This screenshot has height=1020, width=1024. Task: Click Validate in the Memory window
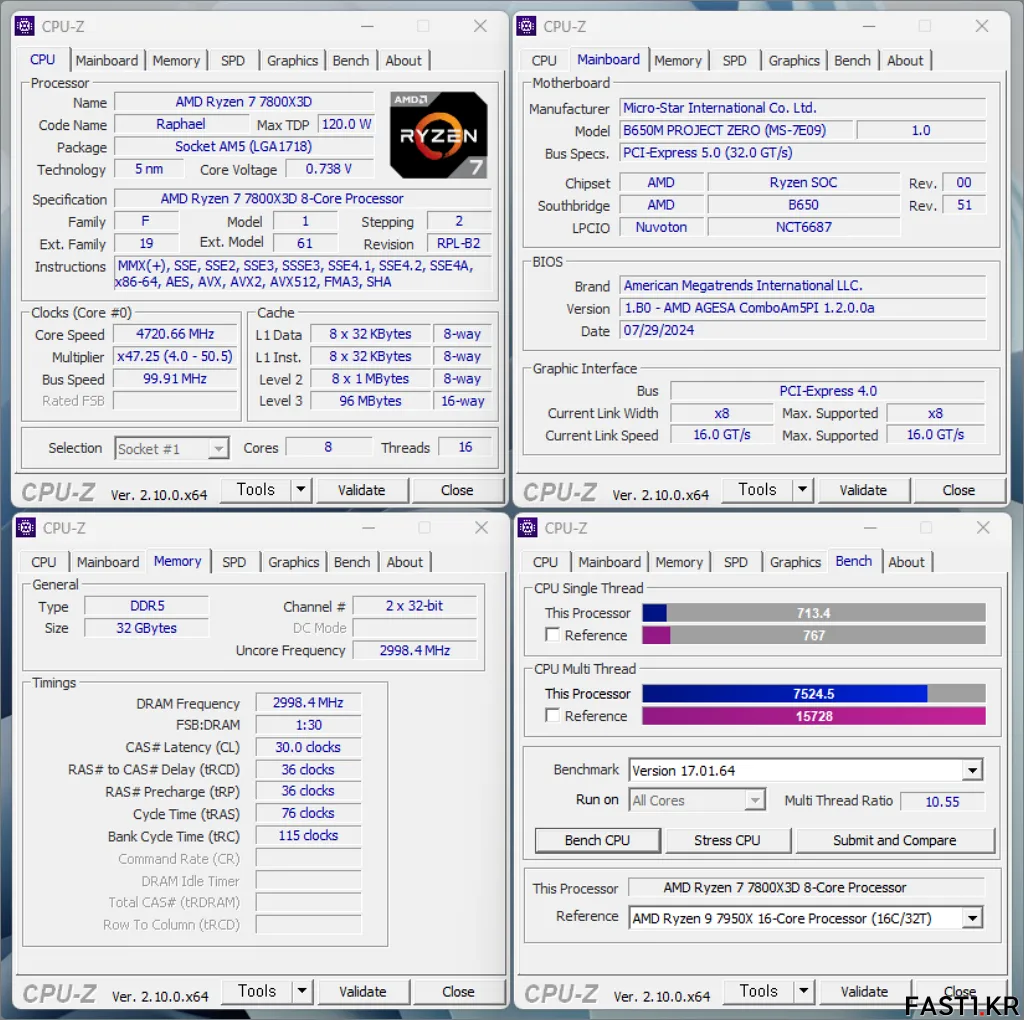click(362, 991)
